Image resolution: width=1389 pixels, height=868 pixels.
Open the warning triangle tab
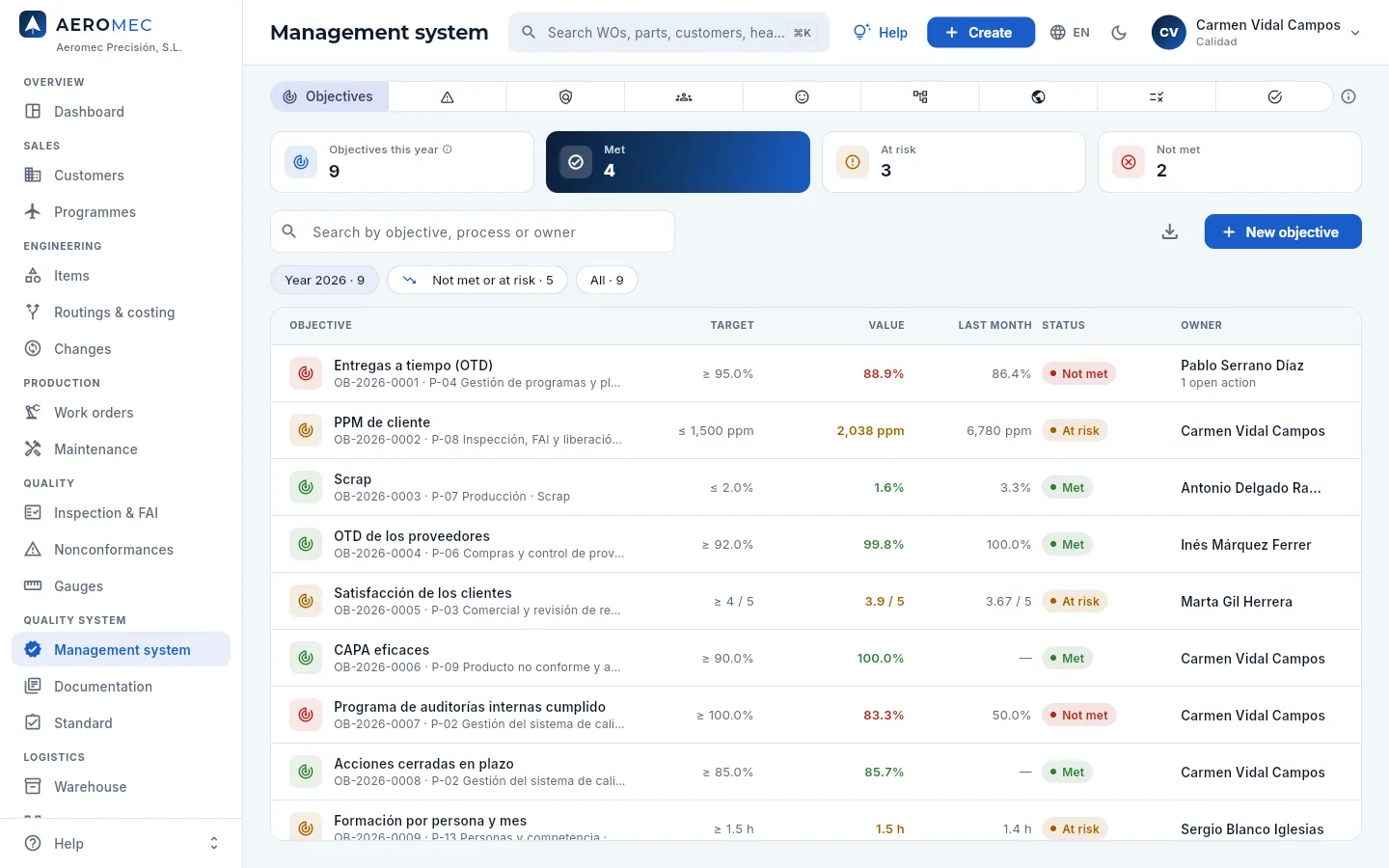448,96
